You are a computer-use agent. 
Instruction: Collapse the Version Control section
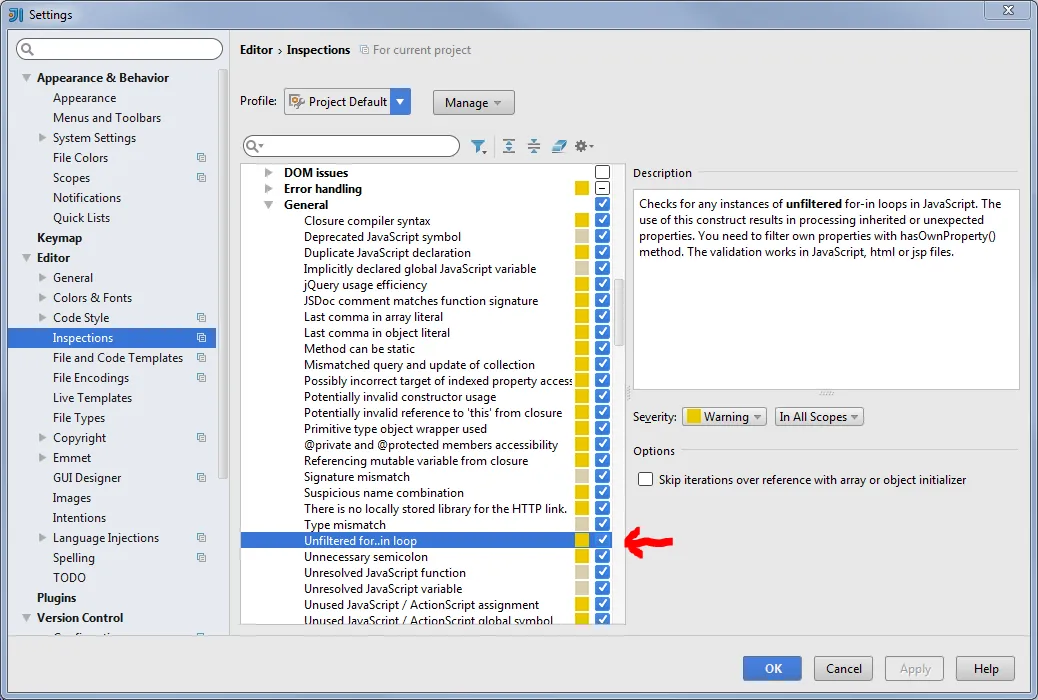(26, 618)
